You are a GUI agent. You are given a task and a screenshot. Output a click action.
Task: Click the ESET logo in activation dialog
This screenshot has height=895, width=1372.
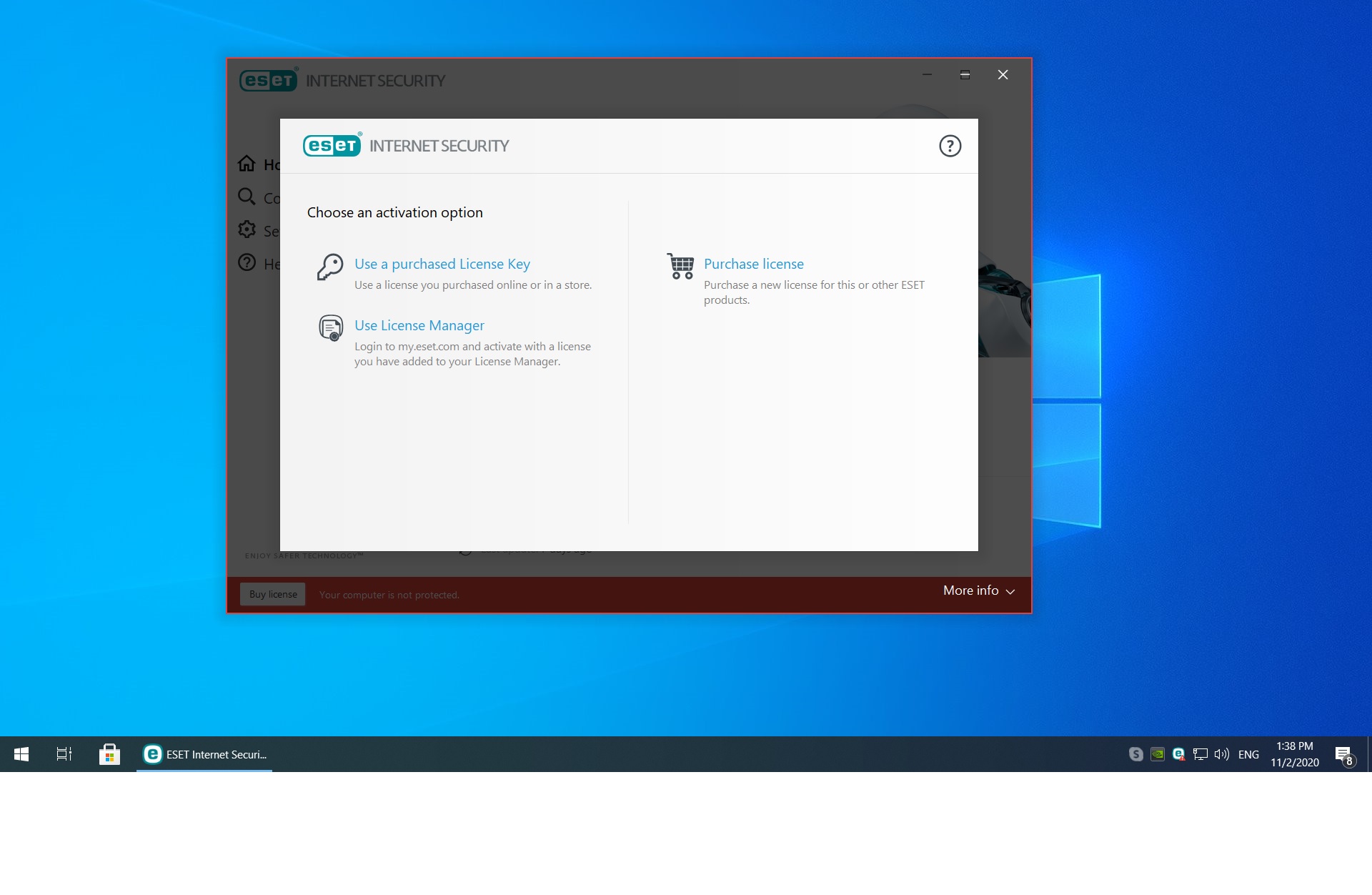(x=332, y=145)
